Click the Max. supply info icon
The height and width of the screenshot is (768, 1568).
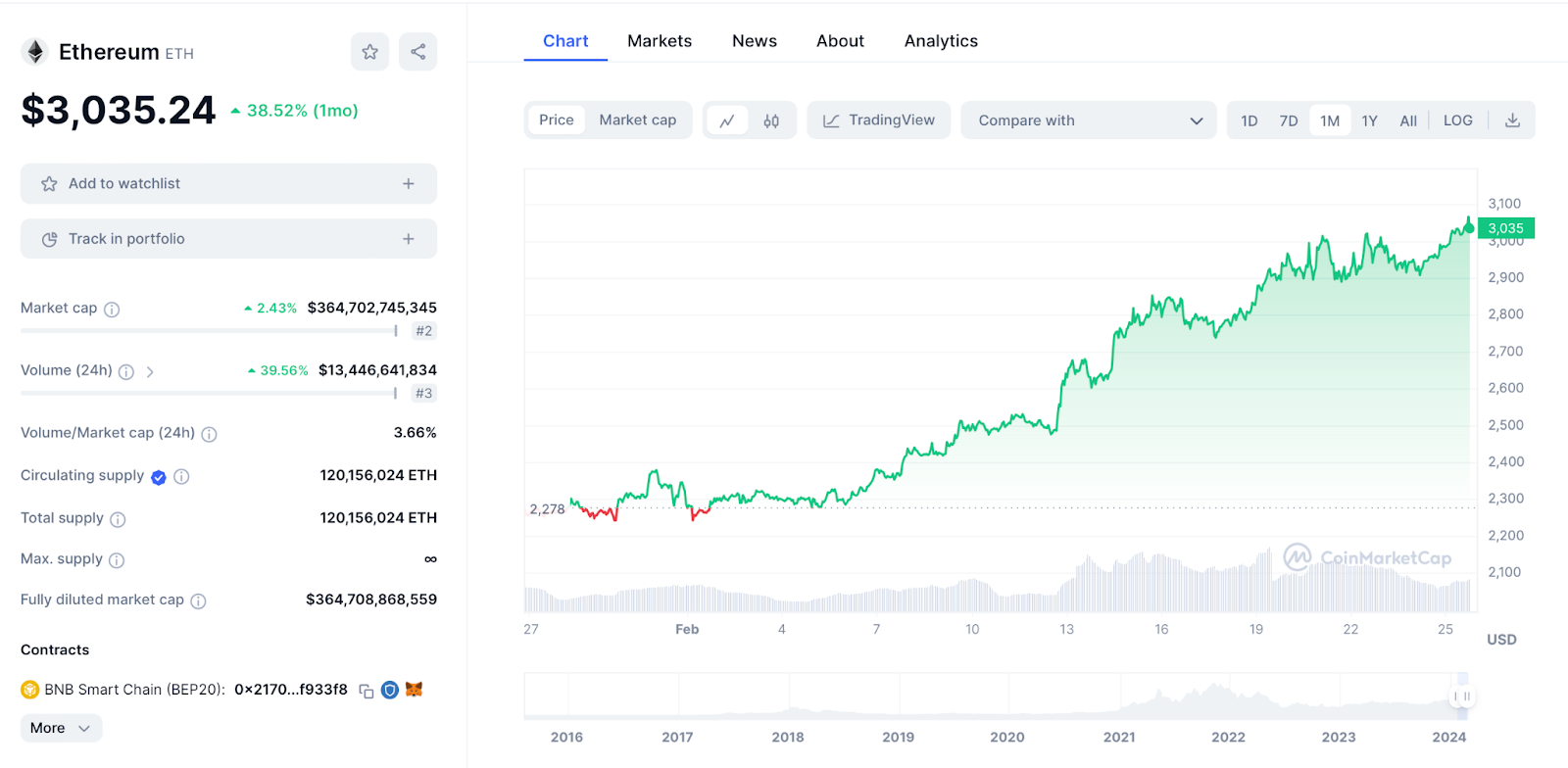(x=117, y=560)
